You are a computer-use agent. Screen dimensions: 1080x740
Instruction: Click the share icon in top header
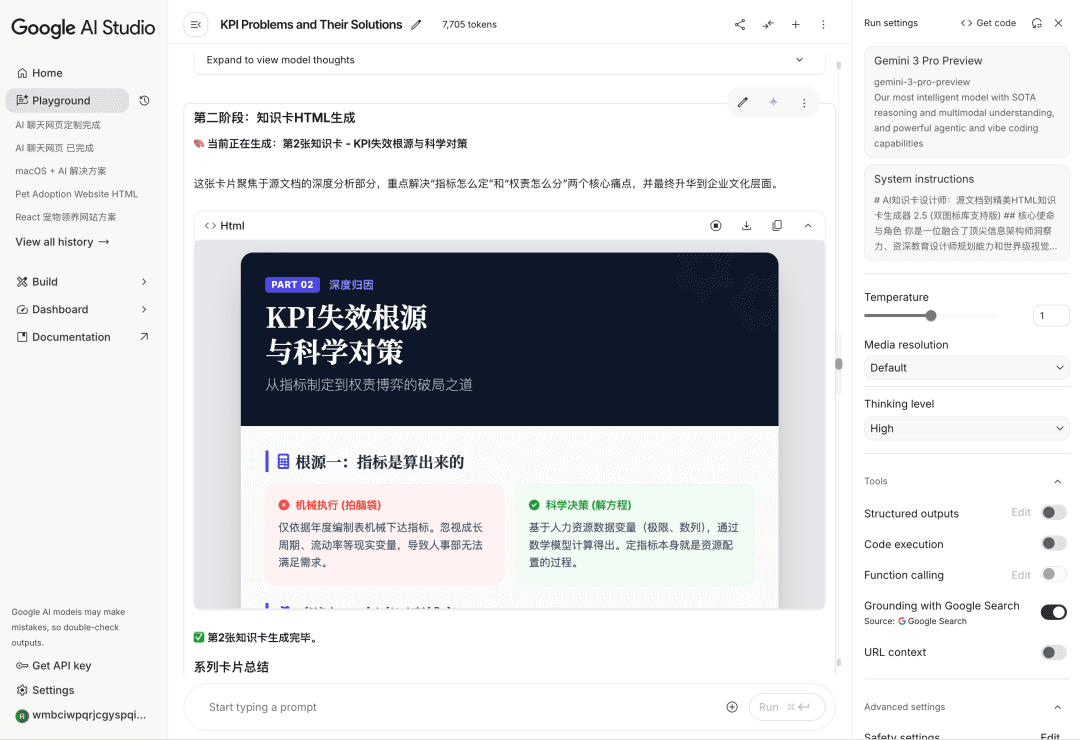(x=740, y=25)
